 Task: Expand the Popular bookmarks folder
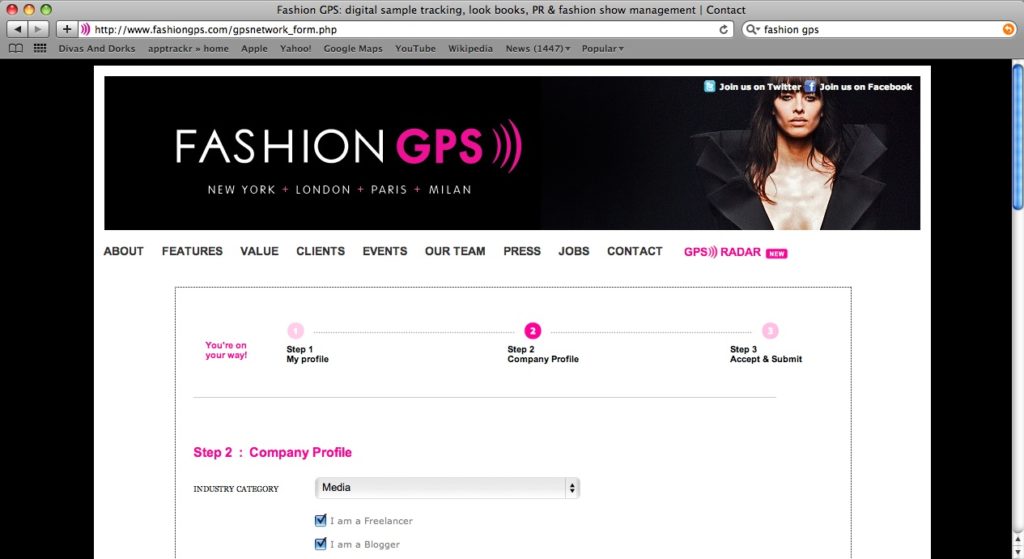[x=602, y=48]
